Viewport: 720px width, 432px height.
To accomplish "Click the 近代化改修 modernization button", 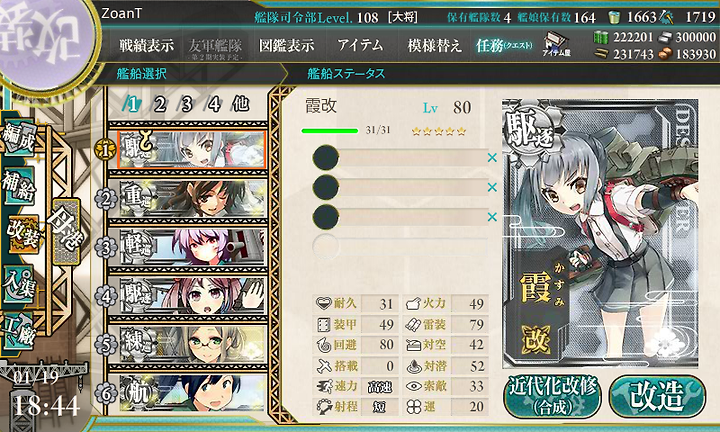I will point(553,397).
